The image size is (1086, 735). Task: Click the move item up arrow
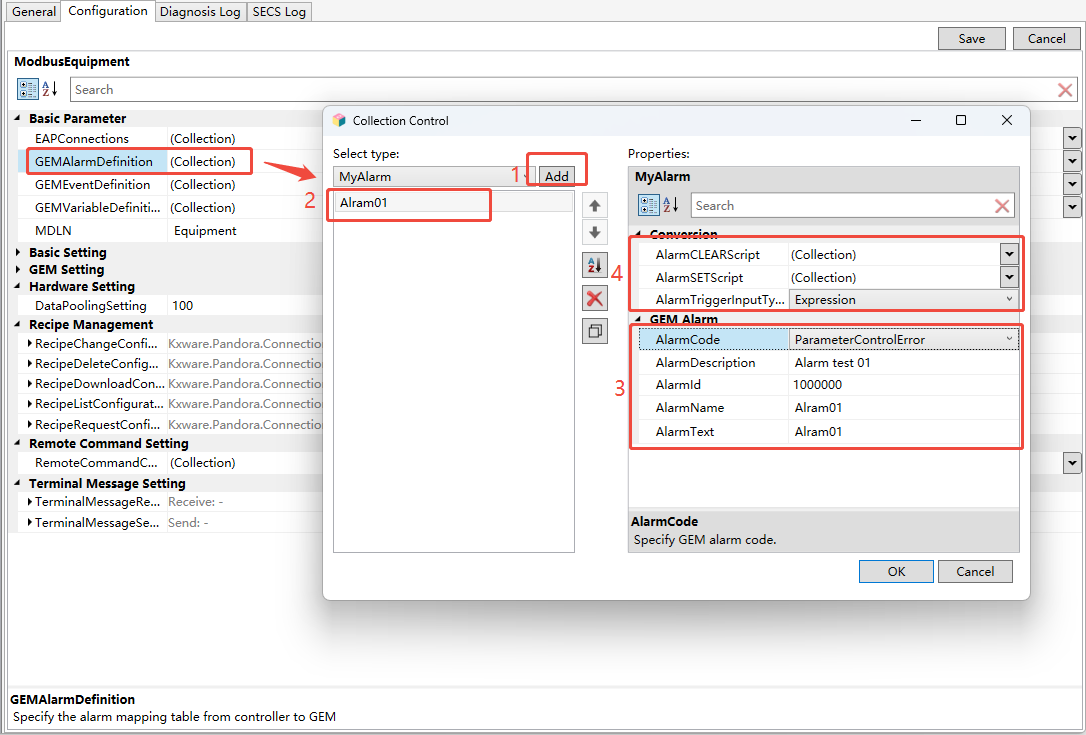[x=594, y=206]
